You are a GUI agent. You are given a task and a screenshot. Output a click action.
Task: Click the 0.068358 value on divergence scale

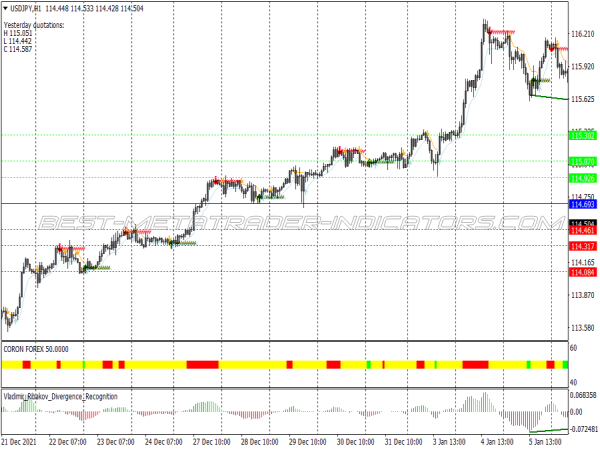[x=582, y=396]
